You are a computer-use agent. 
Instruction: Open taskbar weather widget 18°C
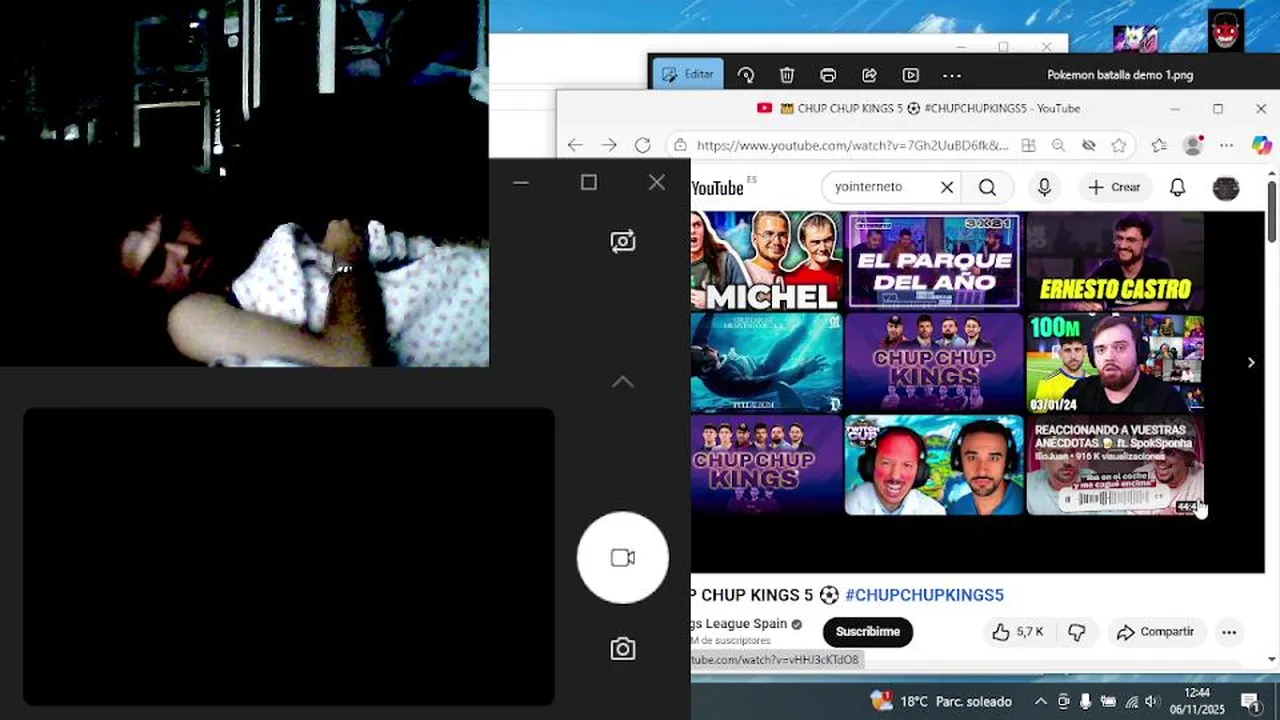pyautogui.click(x=941, y=701)
